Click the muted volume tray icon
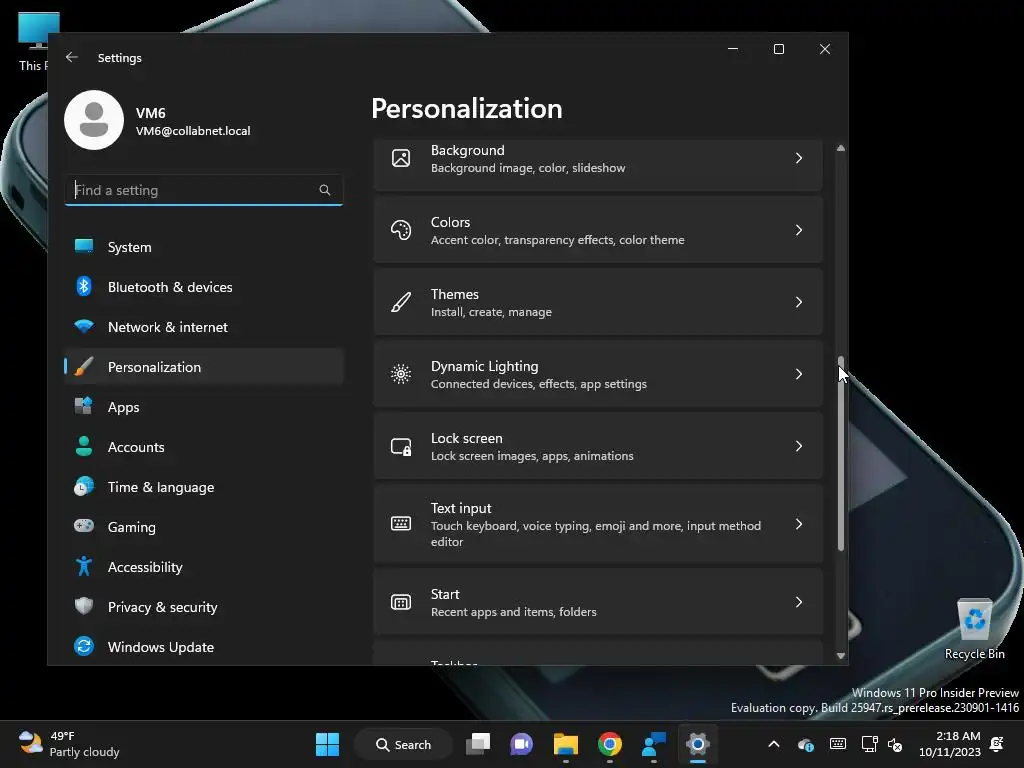1024x768 pixels. pyautogui.click(x=895, y=744)
